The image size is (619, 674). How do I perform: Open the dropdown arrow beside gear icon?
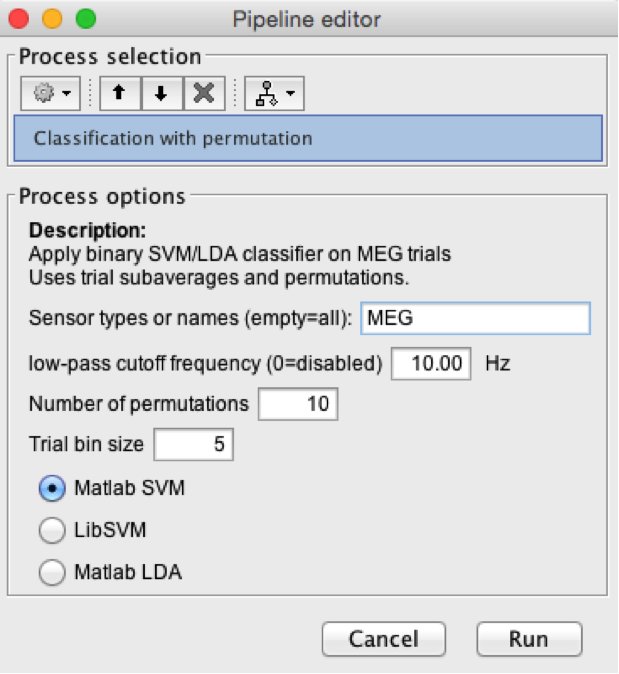click(65, 94)
